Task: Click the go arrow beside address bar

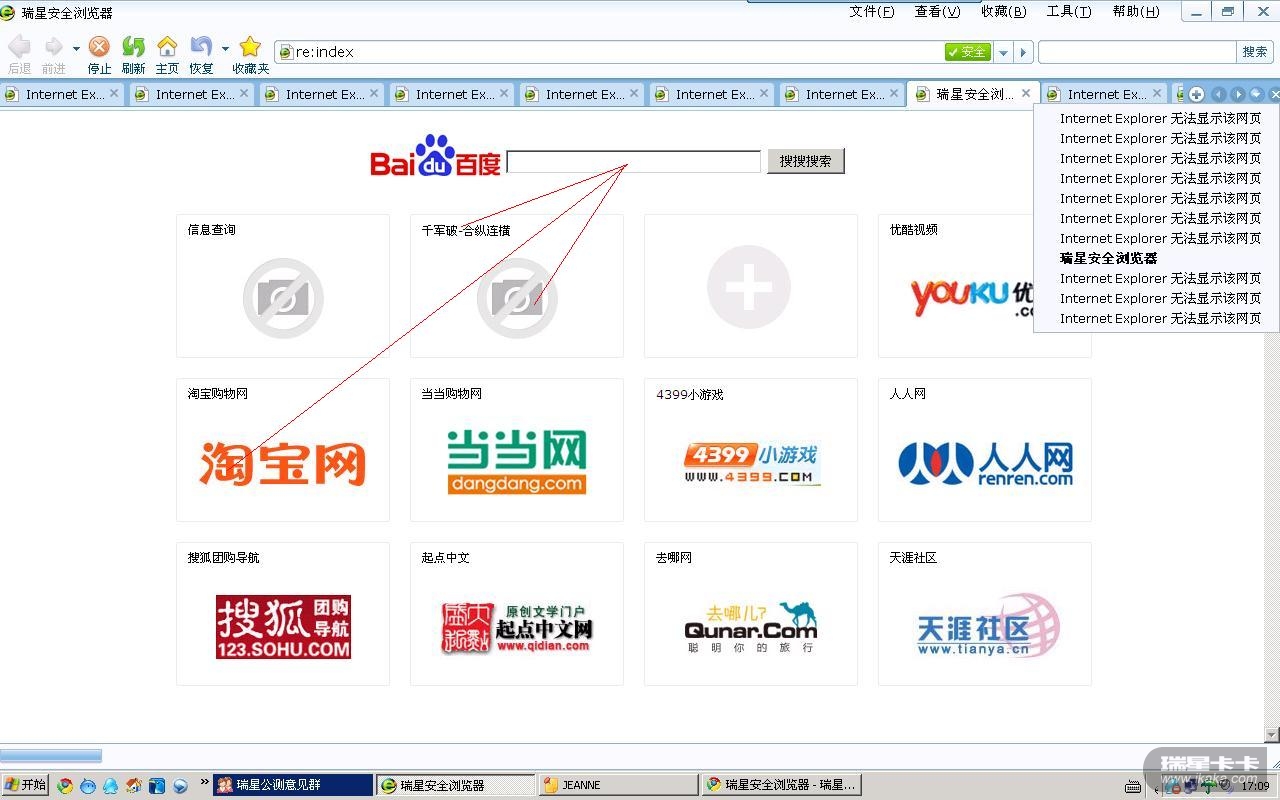Action: pos(1024,52)
